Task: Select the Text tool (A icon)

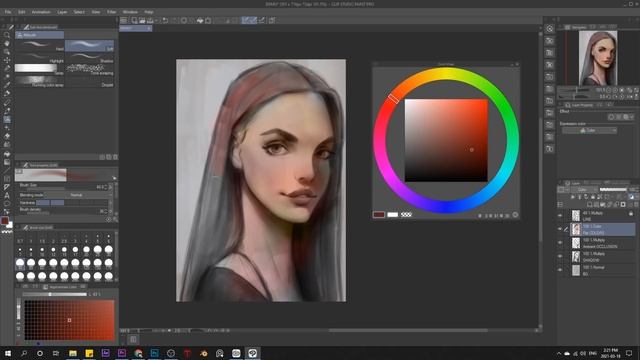Action: pyautogui.click(x=7, y=196)
